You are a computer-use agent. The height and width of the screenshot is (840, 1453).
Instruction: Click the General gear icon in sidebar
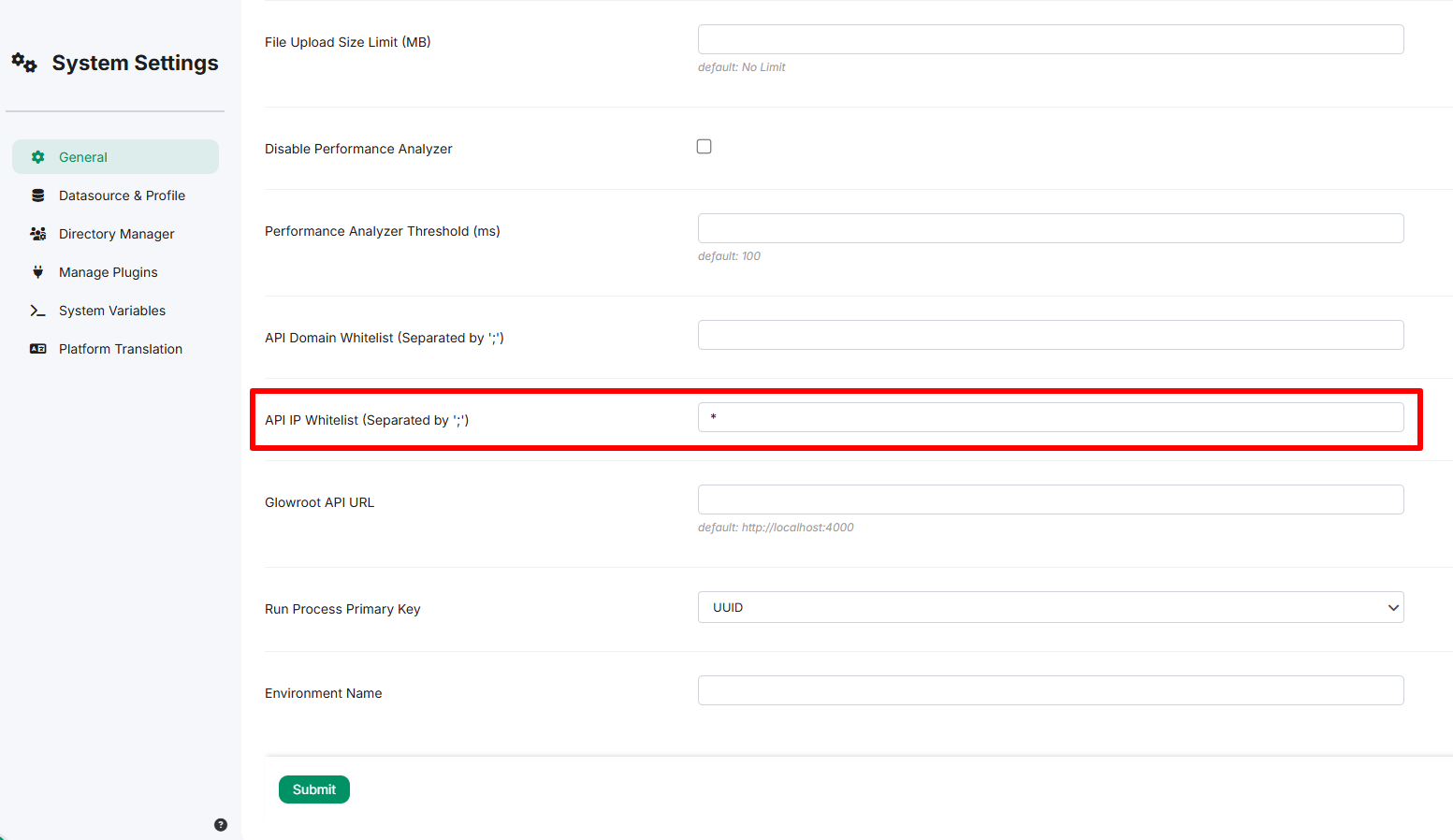[x=37, y=157]
